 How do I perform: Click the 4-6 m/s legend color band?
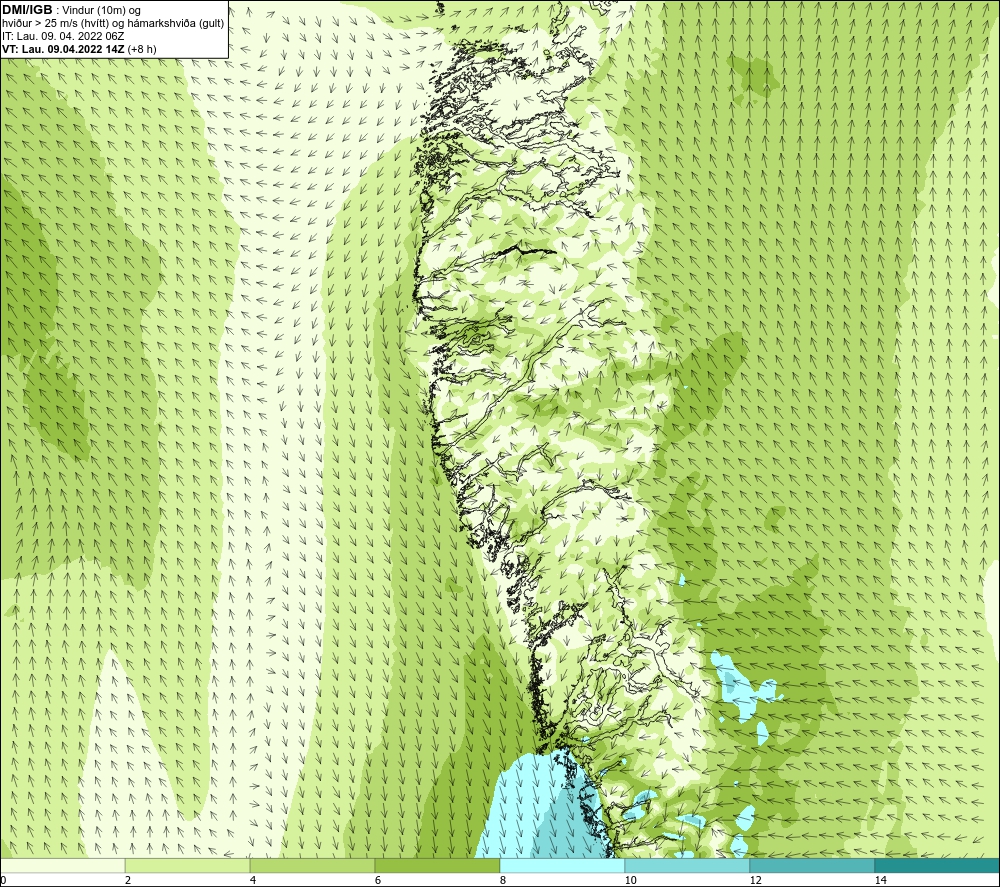[312, 865]
